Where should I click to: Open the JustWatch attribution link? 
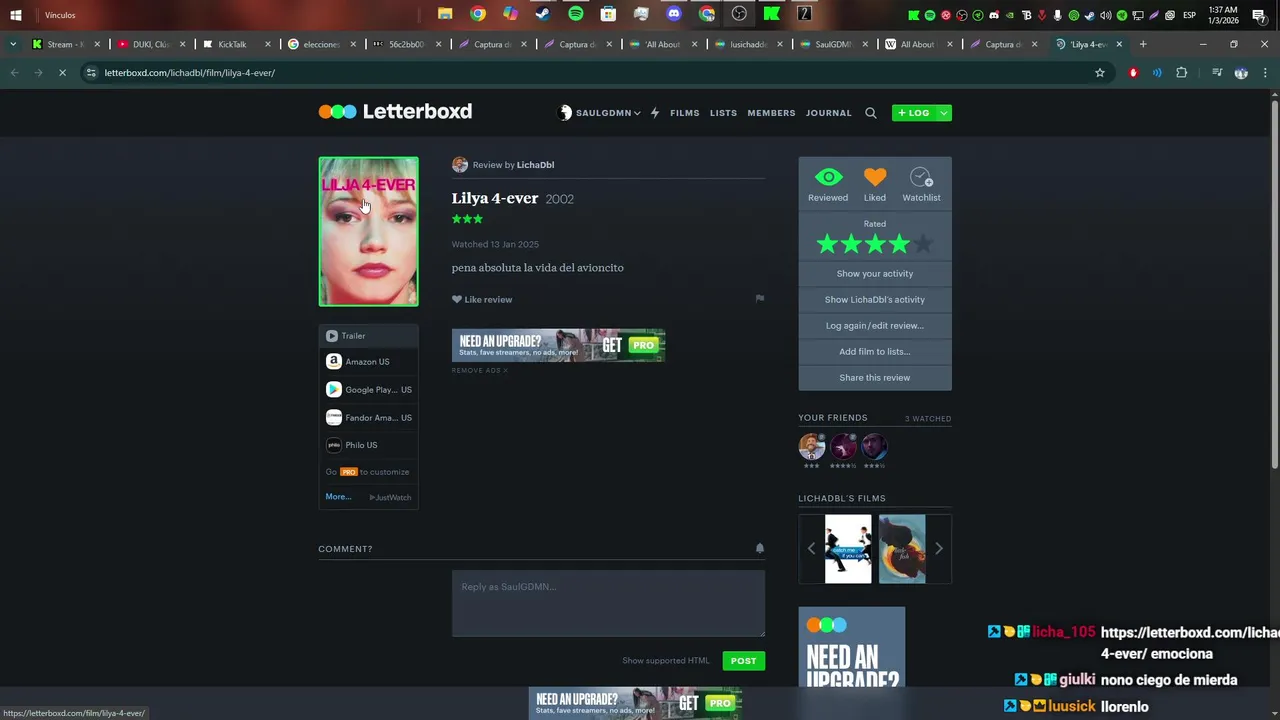coord(390,497)
